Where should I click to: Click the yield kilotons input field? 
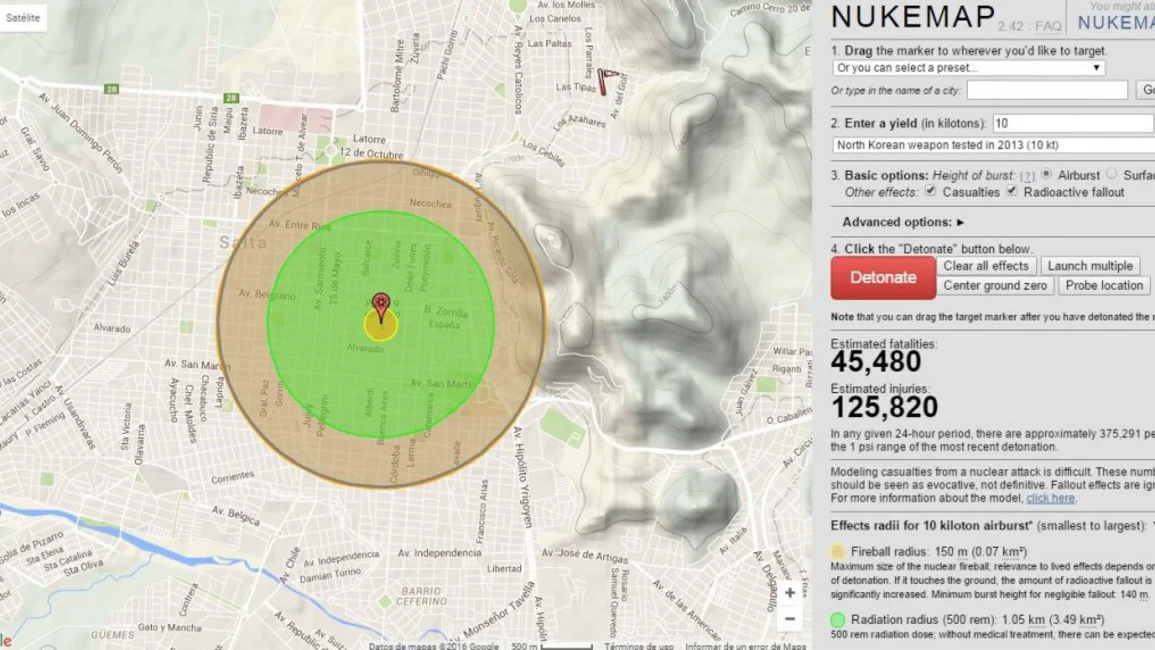coord(1073,123)
